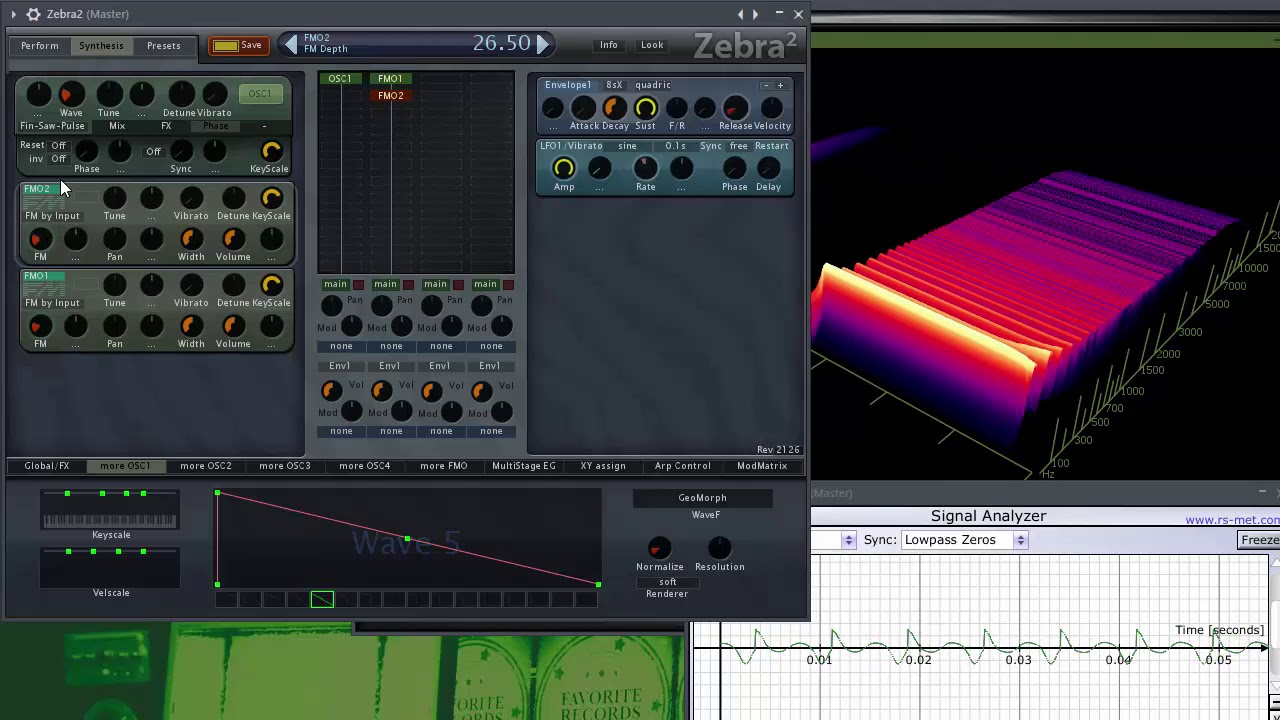Click the Look button

pyautogui.click(x=652, y=45)
